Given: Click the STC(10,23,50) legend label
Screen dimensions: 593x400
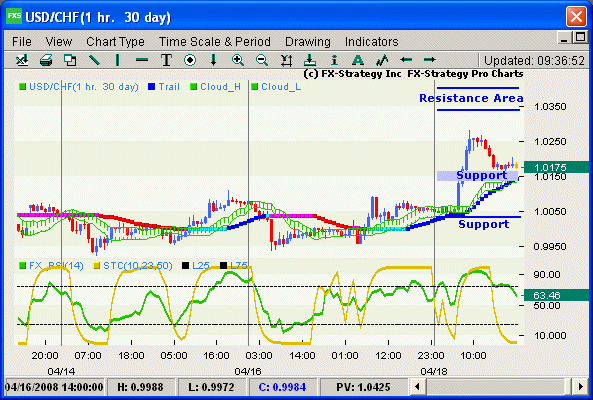Looking at the screenshot, I should pos(138,265).
